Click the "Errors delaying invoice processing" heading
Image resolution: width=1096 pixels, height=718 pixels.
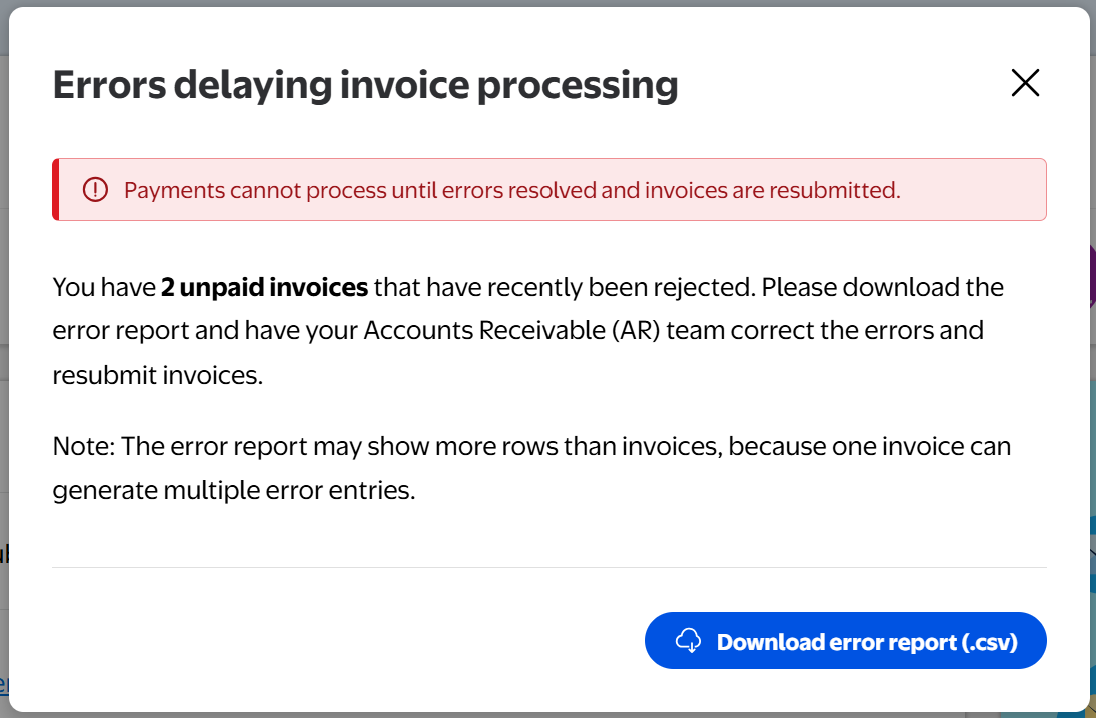click(365, 85)
